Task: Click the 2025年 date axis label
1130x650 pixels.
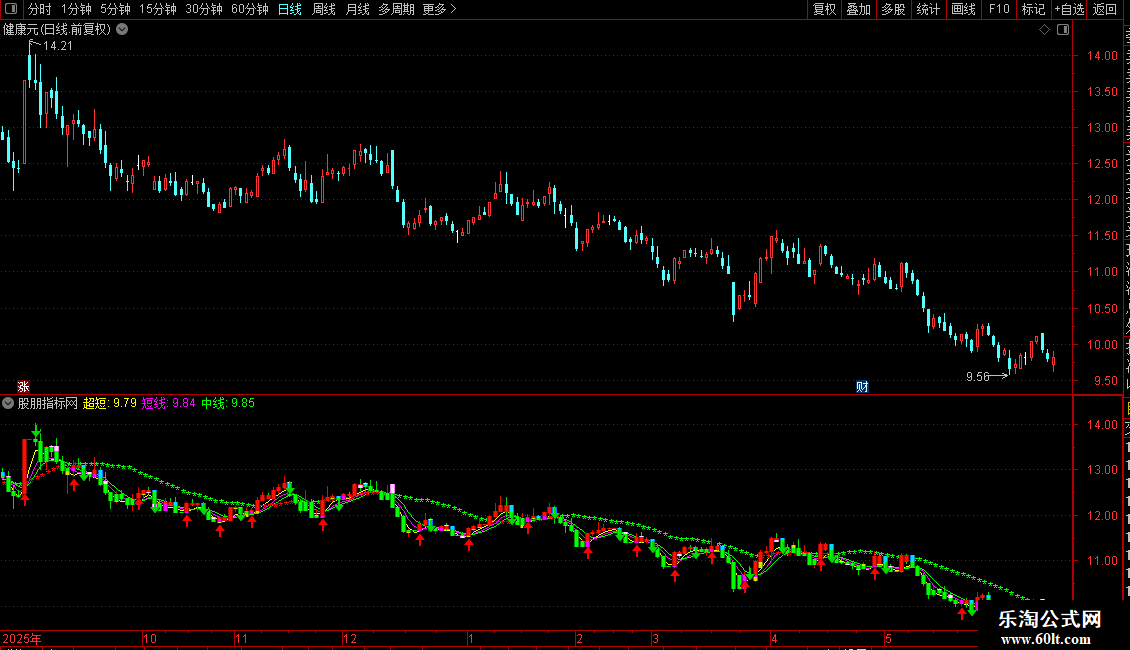Action: point(22,638)
